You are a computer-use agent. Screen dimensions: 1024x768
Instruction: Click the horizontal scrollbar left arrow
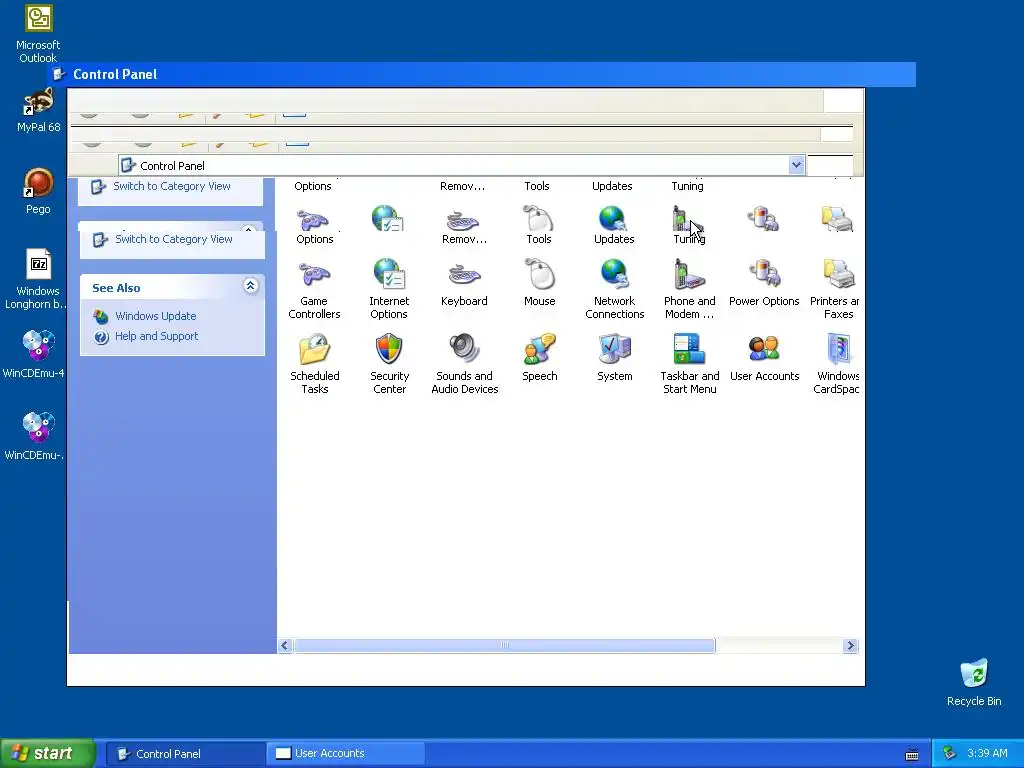[x=285, y=646]
